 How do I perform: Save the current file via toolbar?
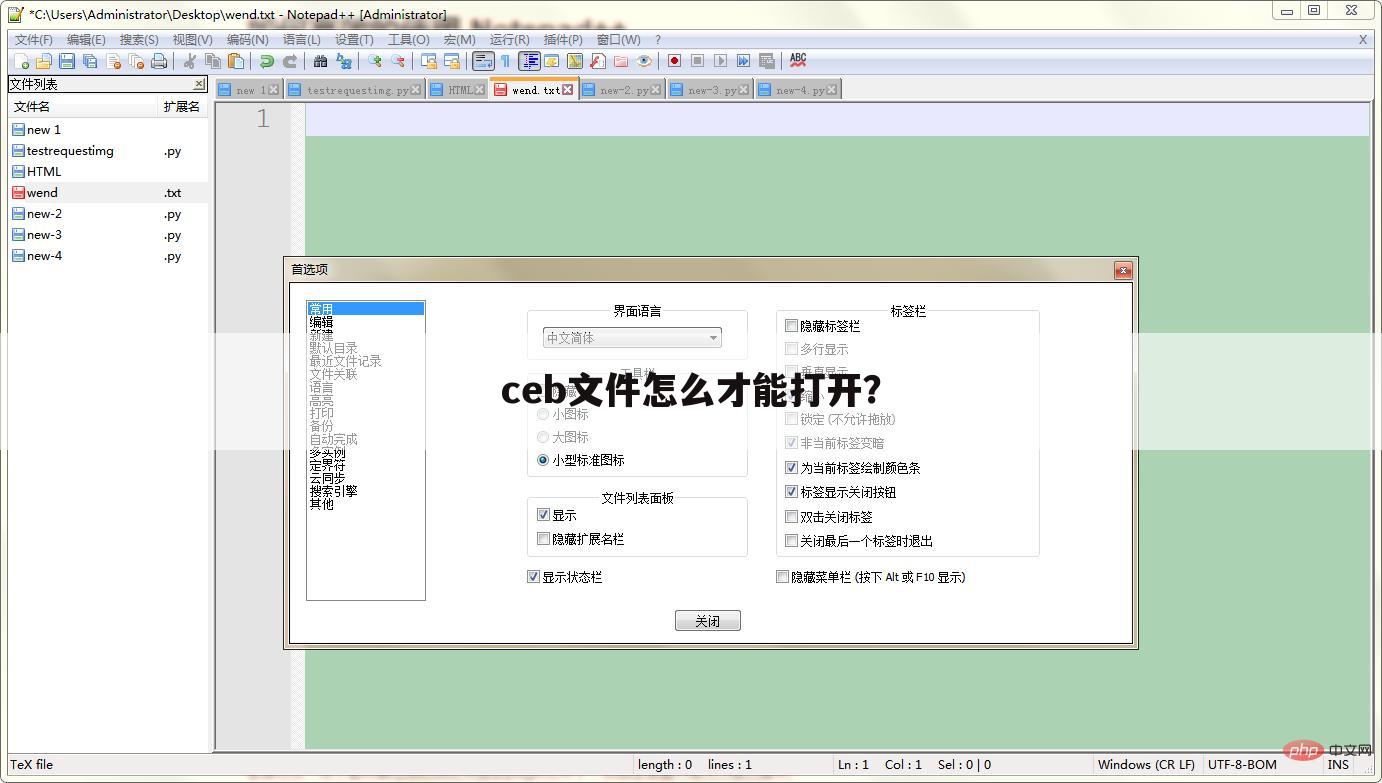tap(66, 61)
